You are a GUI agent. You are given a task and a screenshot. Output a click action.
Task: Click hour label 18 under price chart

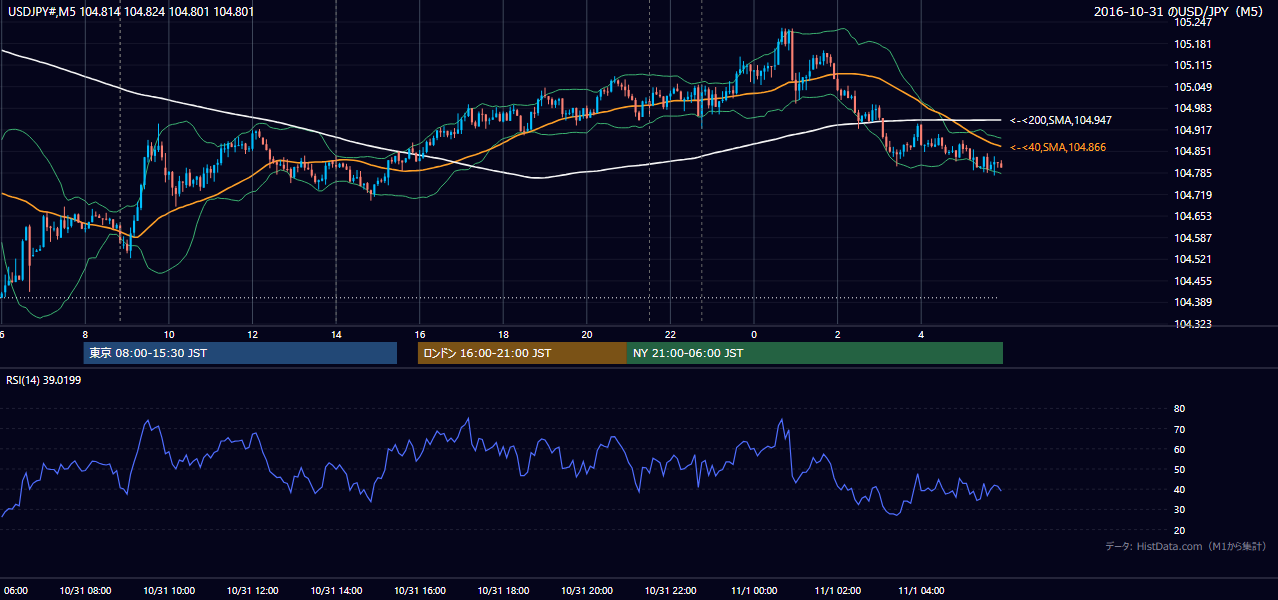coord(504,334)
